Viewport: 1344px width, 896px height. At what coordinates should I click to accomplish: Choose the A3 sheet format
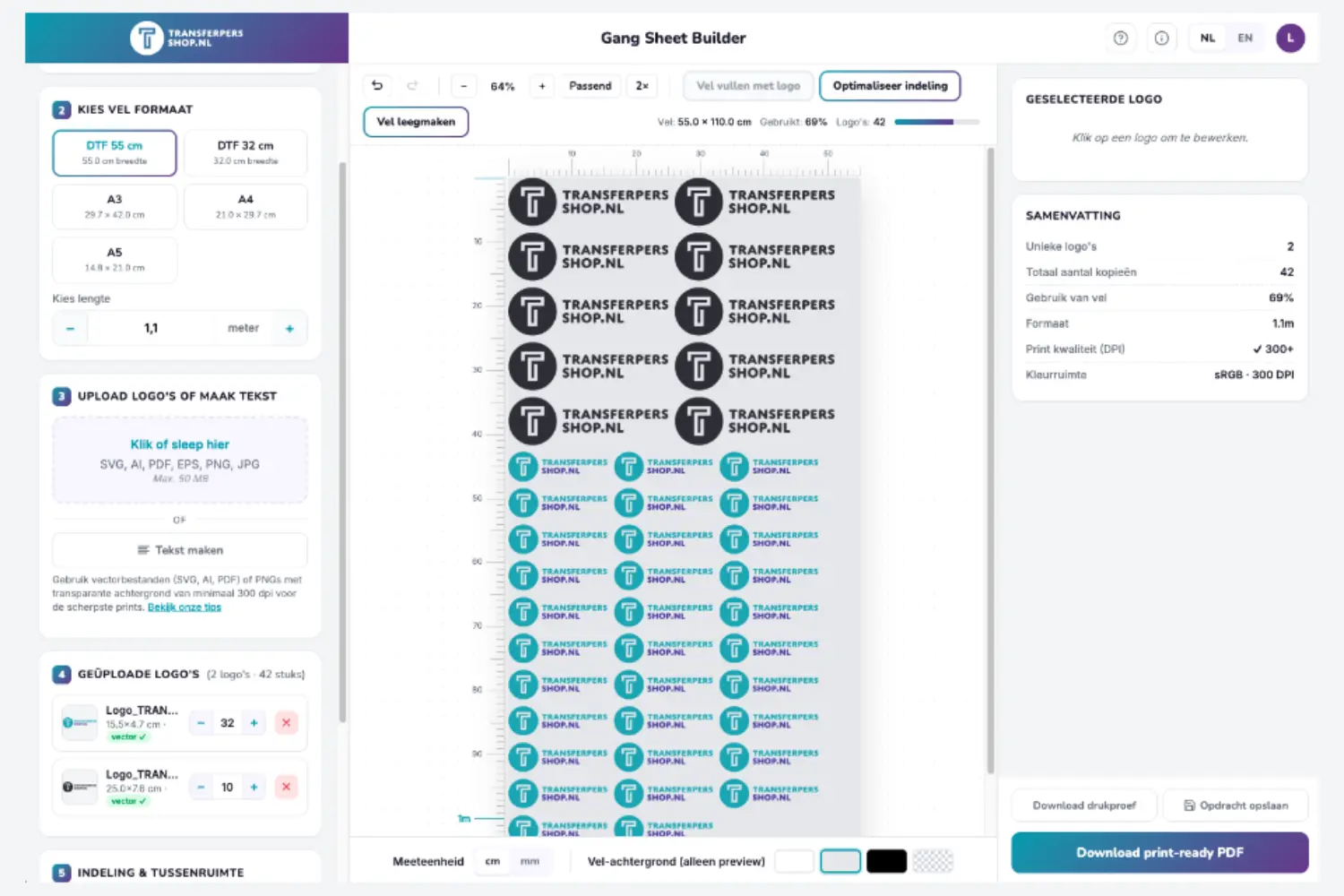[115, 206]
